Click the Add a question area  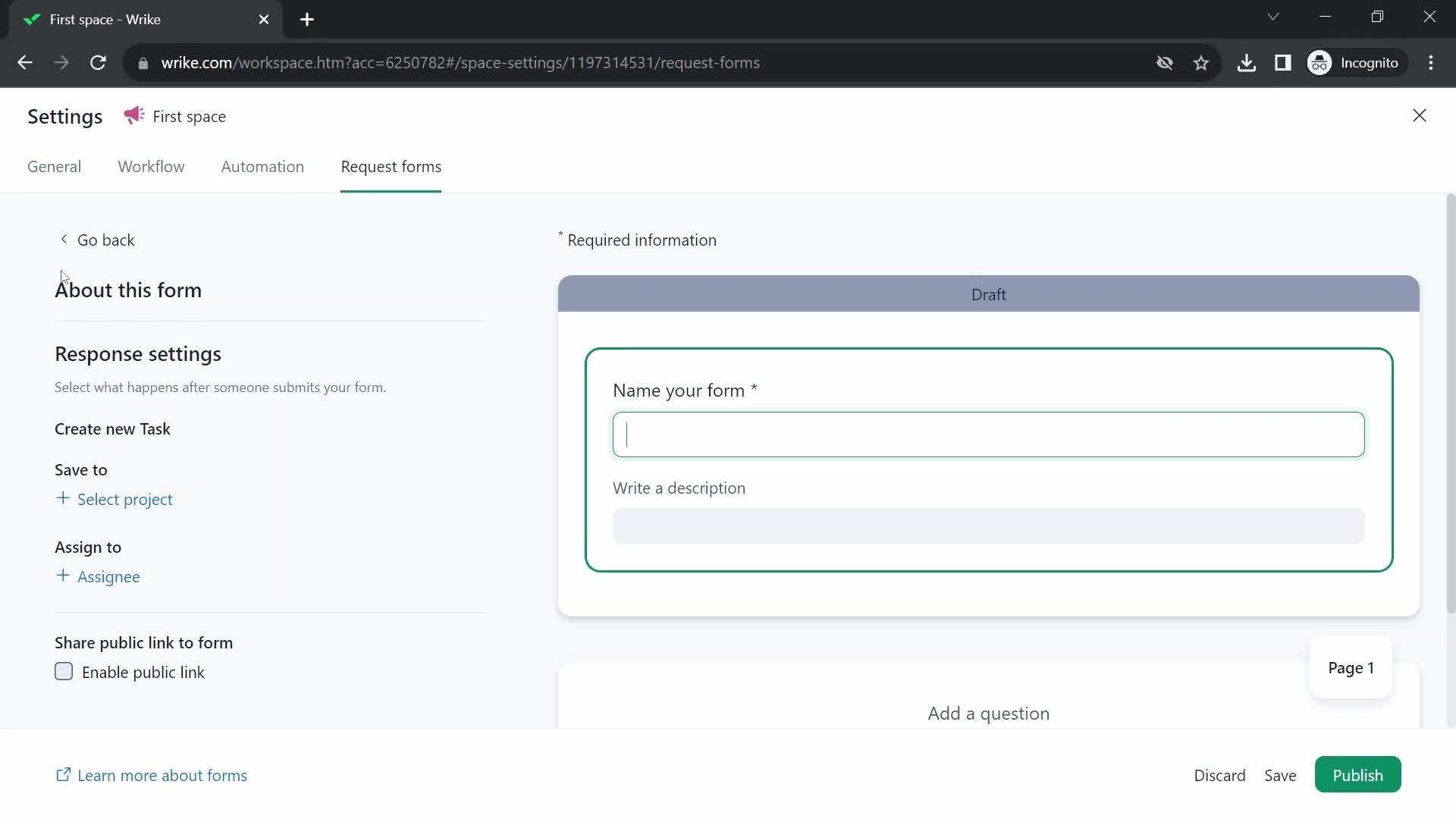[988, 714]
